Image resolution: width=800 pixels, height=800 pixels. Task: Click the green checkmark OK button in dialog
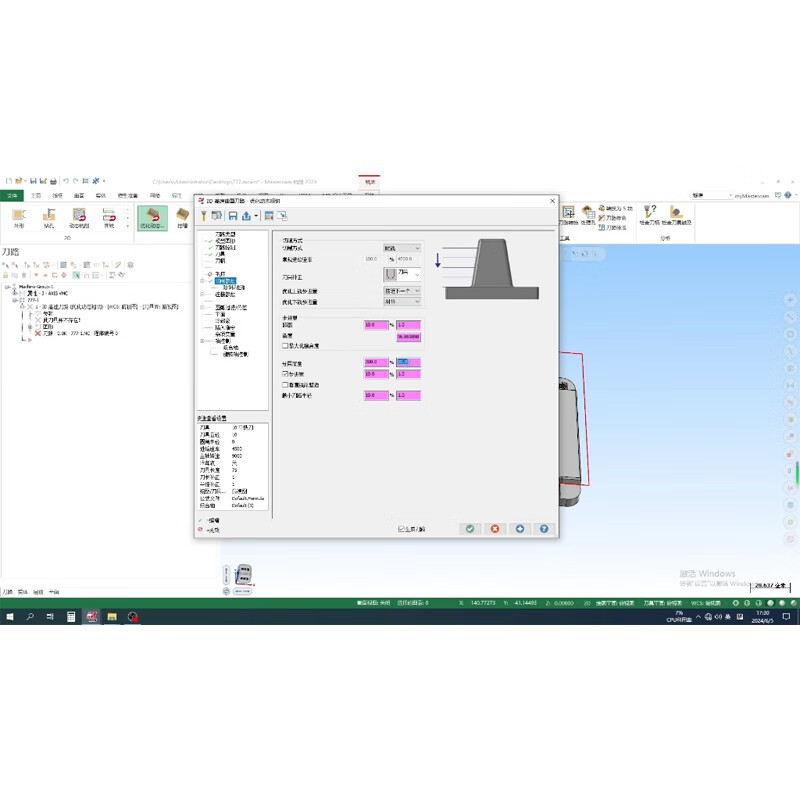point(470,528)
